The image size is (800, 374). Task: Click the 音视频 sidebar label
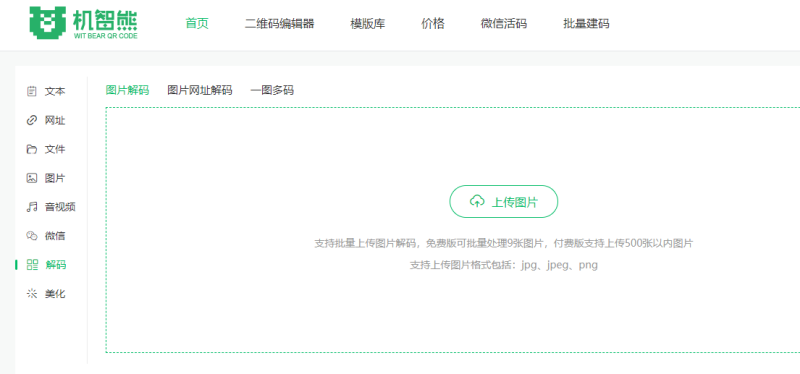pos(60,207)
